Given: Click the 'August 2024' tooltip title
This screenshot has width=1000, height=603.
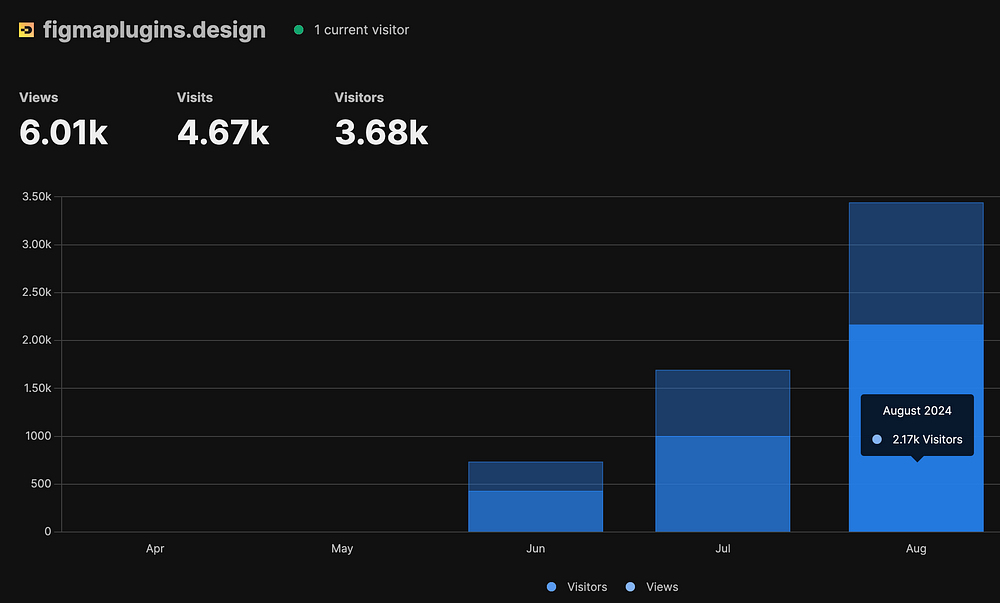Looking at the screenshot, I should tap(917, 410).
